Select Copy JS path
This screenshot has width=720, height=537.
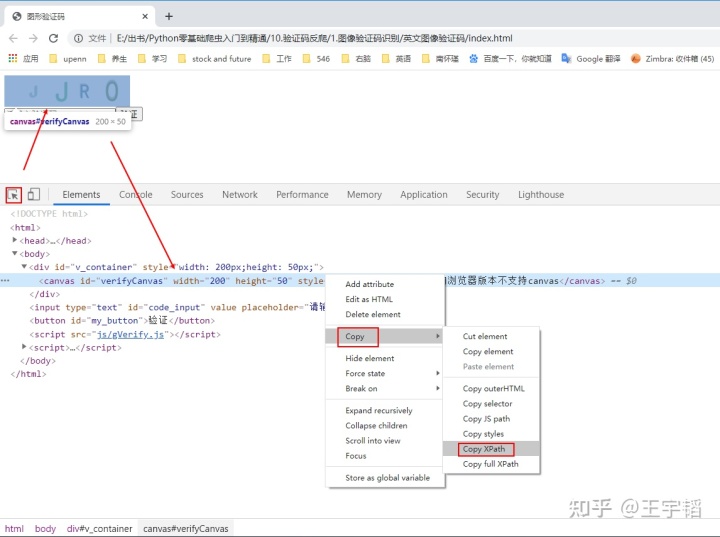(x=486, y=419)
